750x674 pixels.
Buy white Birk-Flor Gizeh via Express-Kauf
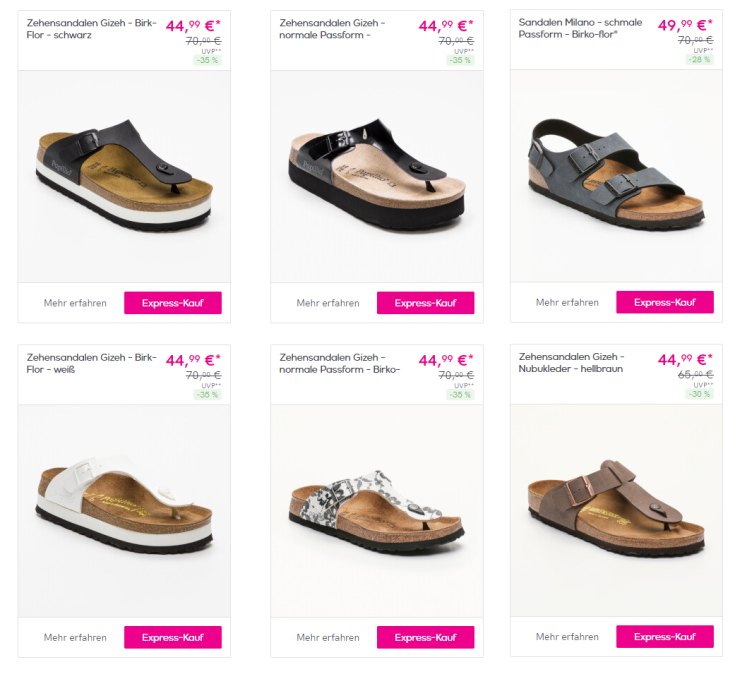[x=172, y=637]
